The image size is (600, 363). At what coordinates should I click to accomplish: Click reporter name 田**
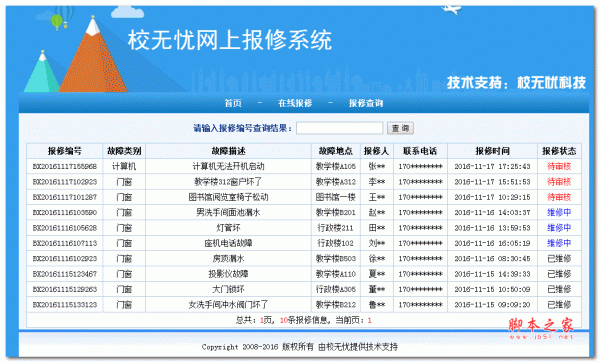(377, 228)
